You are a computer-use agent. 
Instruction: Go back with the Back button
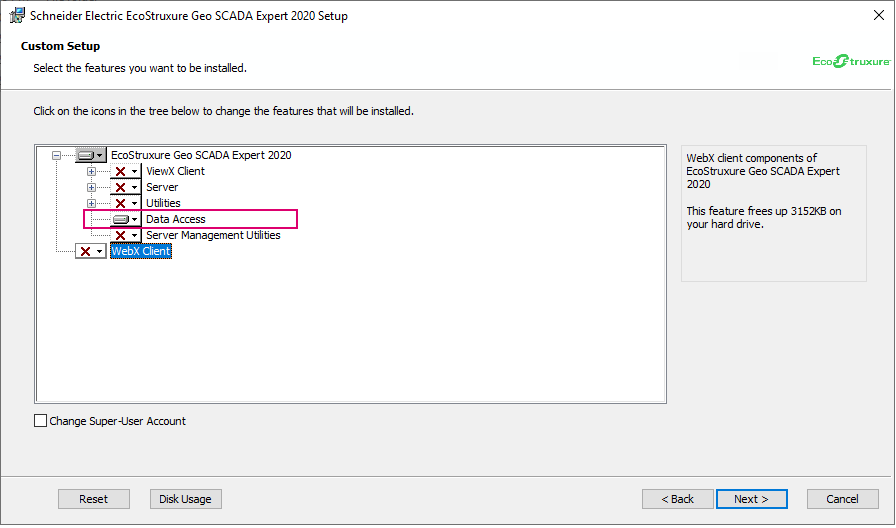click(677, 499)
